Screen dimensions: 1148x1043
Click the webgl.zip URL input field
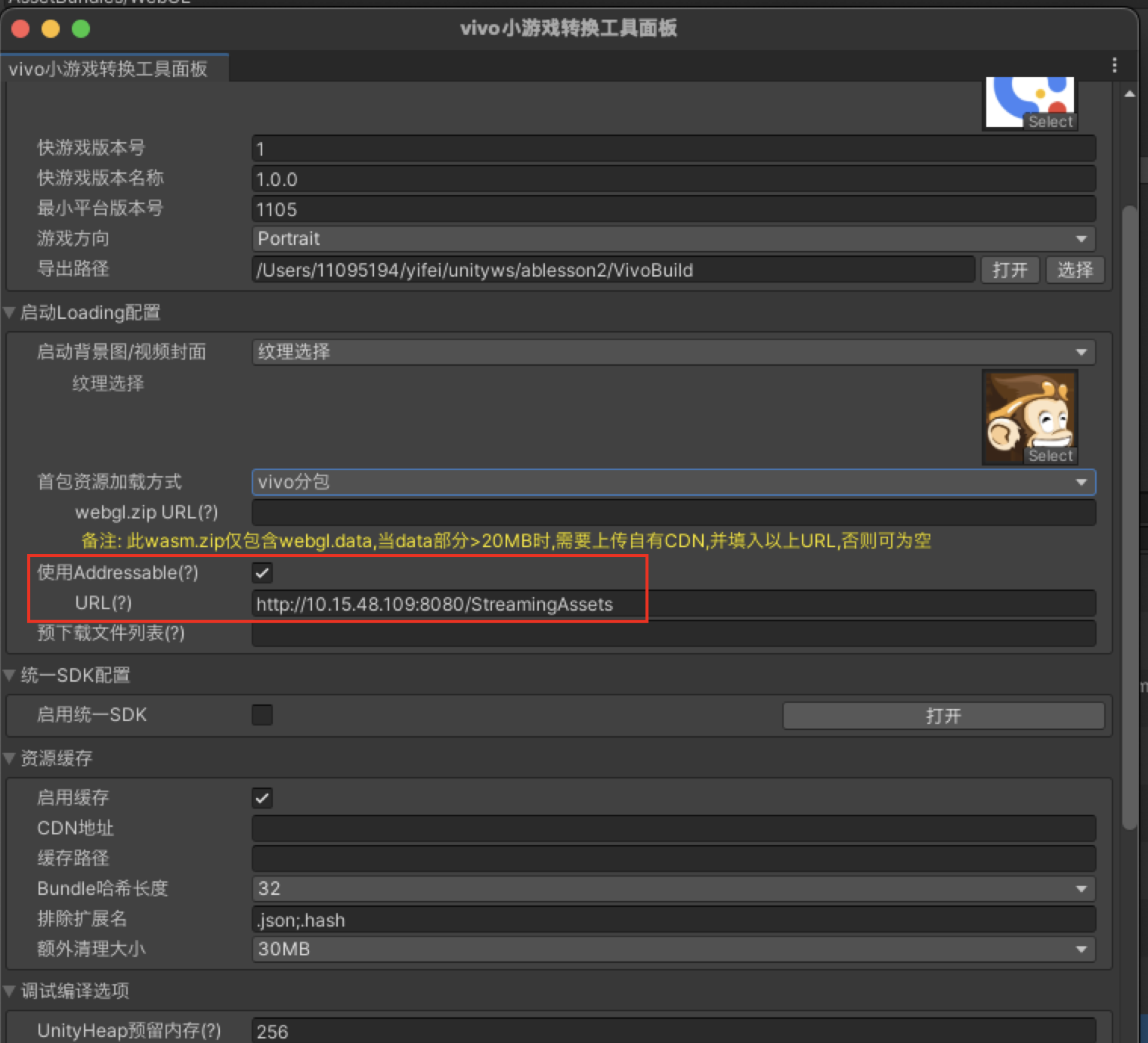pos(673,512)
